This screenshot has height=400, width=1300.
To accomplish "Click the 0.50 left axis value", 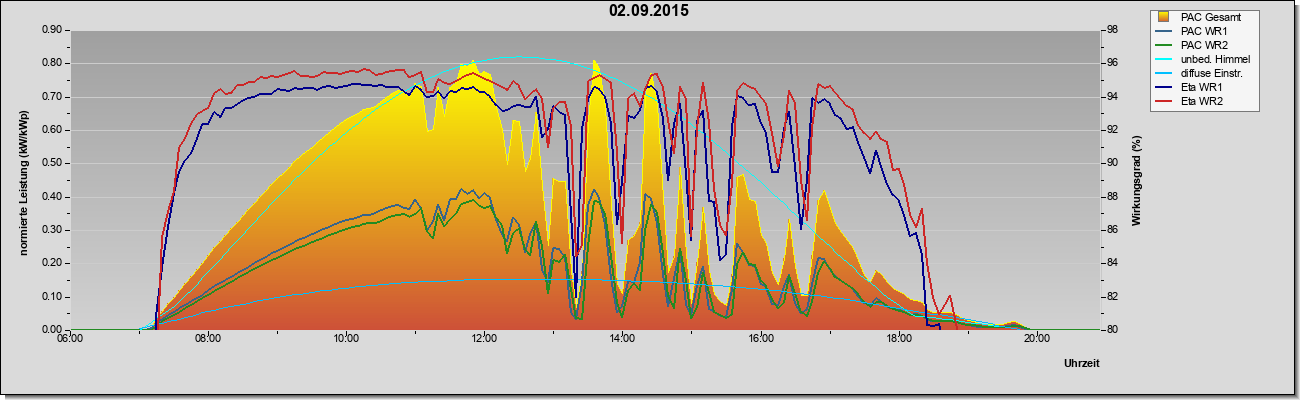I will tap(52, 163).
